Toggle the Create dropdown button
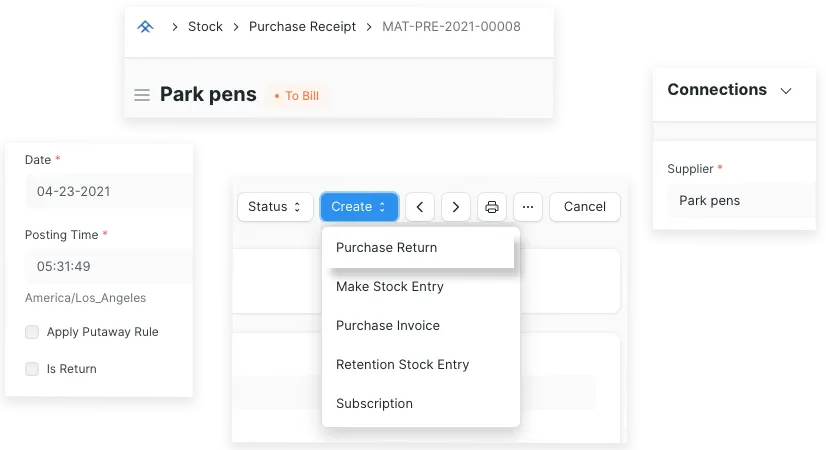The height and width of the screenshot is (450, 826). tap(359, 207)
